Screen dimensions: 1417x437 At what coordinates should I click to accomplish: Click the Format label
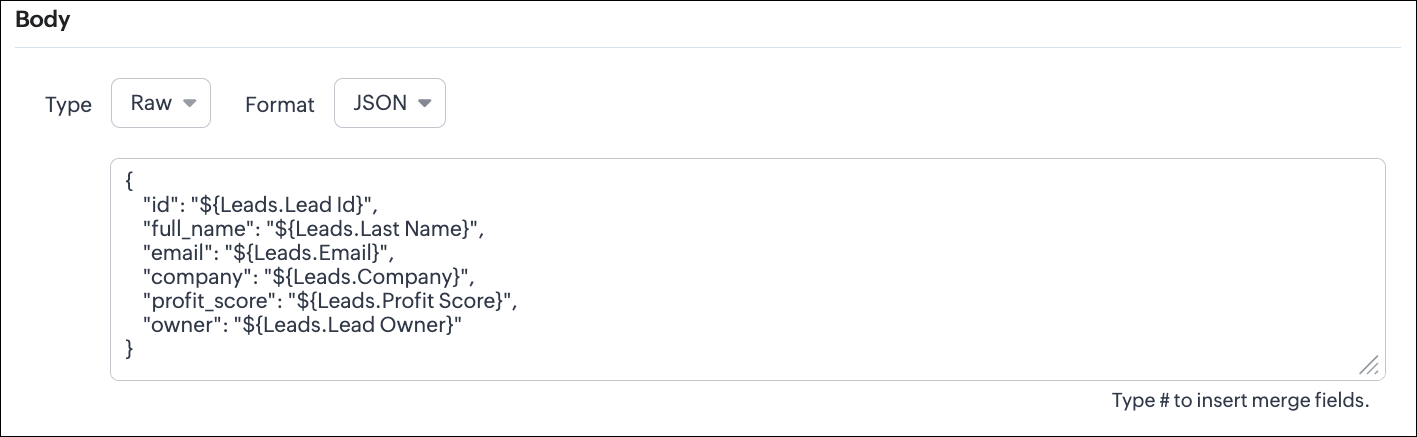coord(280,105)
